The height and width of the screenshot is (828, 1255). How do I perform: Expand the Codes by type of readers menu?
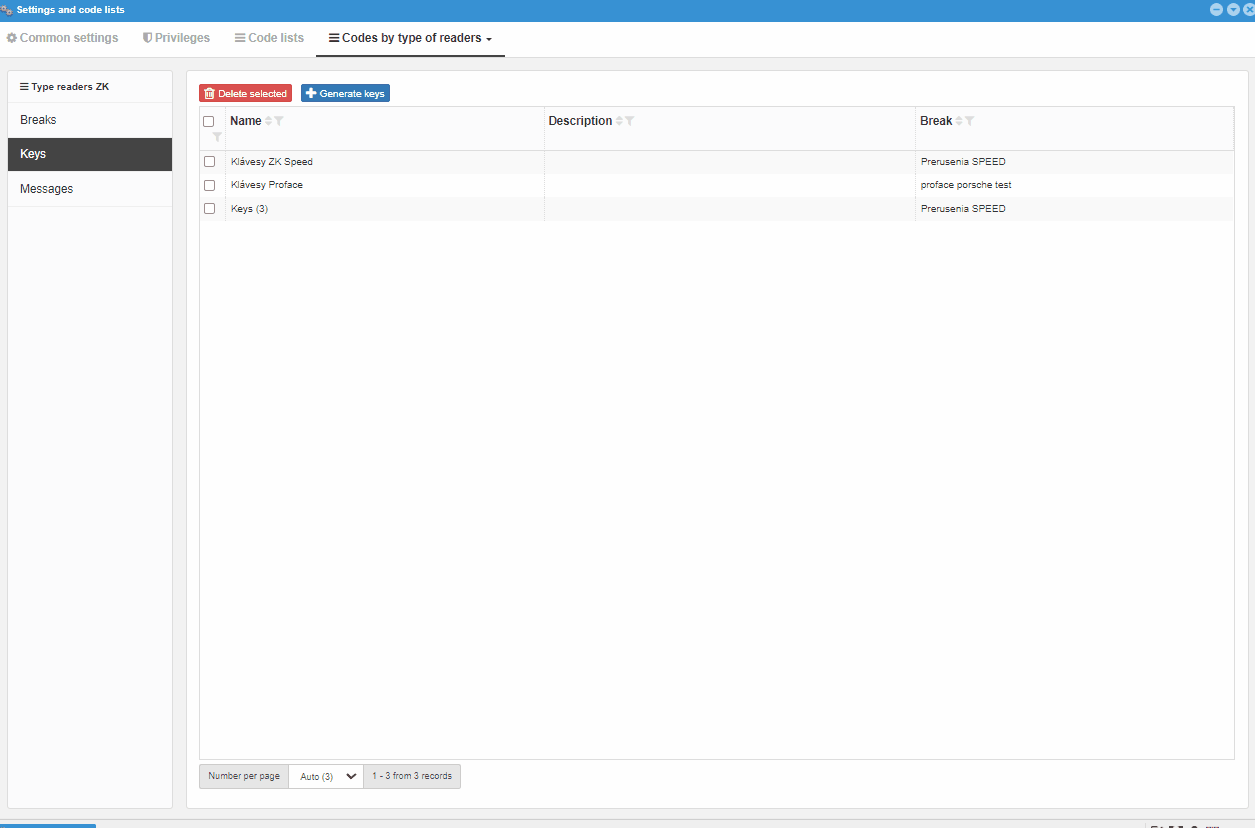[x=410, y=38]
